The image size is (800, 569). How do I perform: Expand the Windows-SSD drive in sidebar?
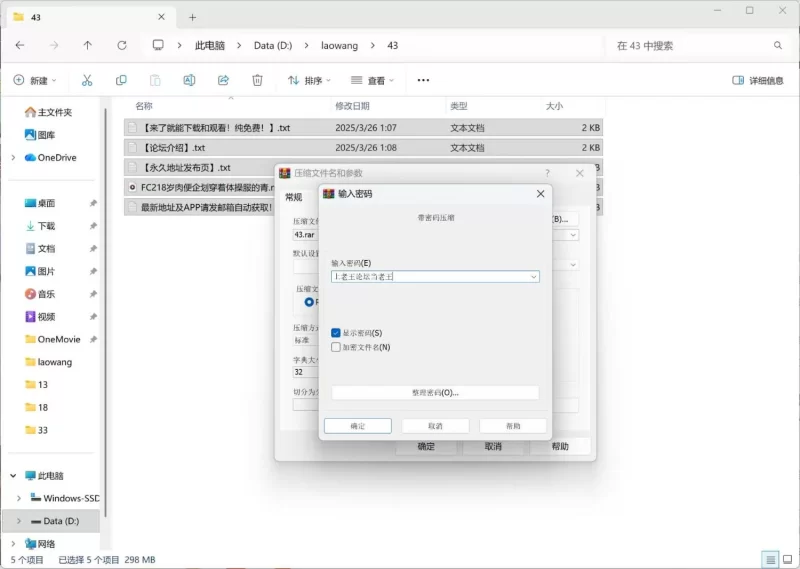click(x=20, y=498)
